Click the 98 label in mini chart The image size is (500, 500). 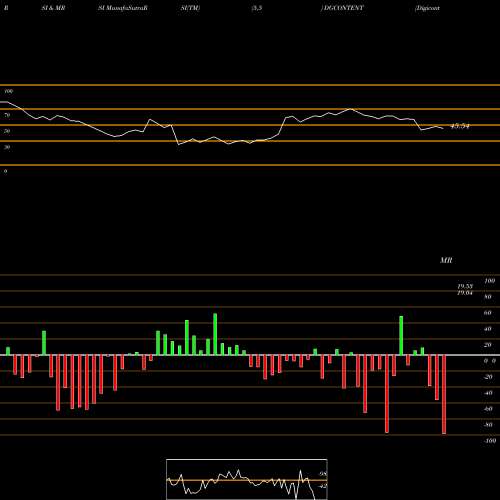pyautogui.click(x=323, y=474)
